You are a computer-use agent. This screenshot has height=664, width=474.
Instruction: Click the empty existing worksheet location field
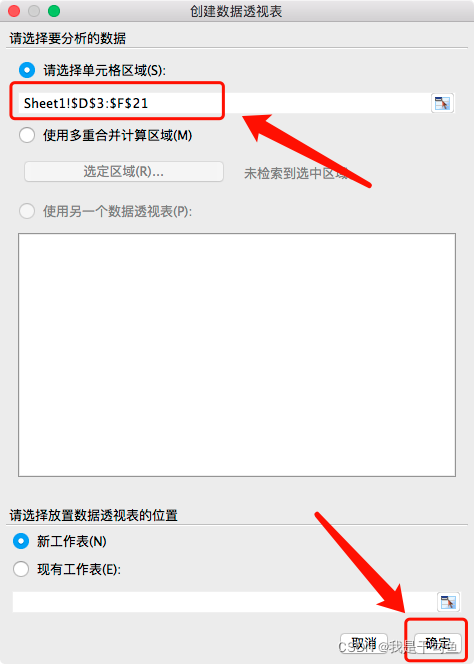(x=224, y=602)
